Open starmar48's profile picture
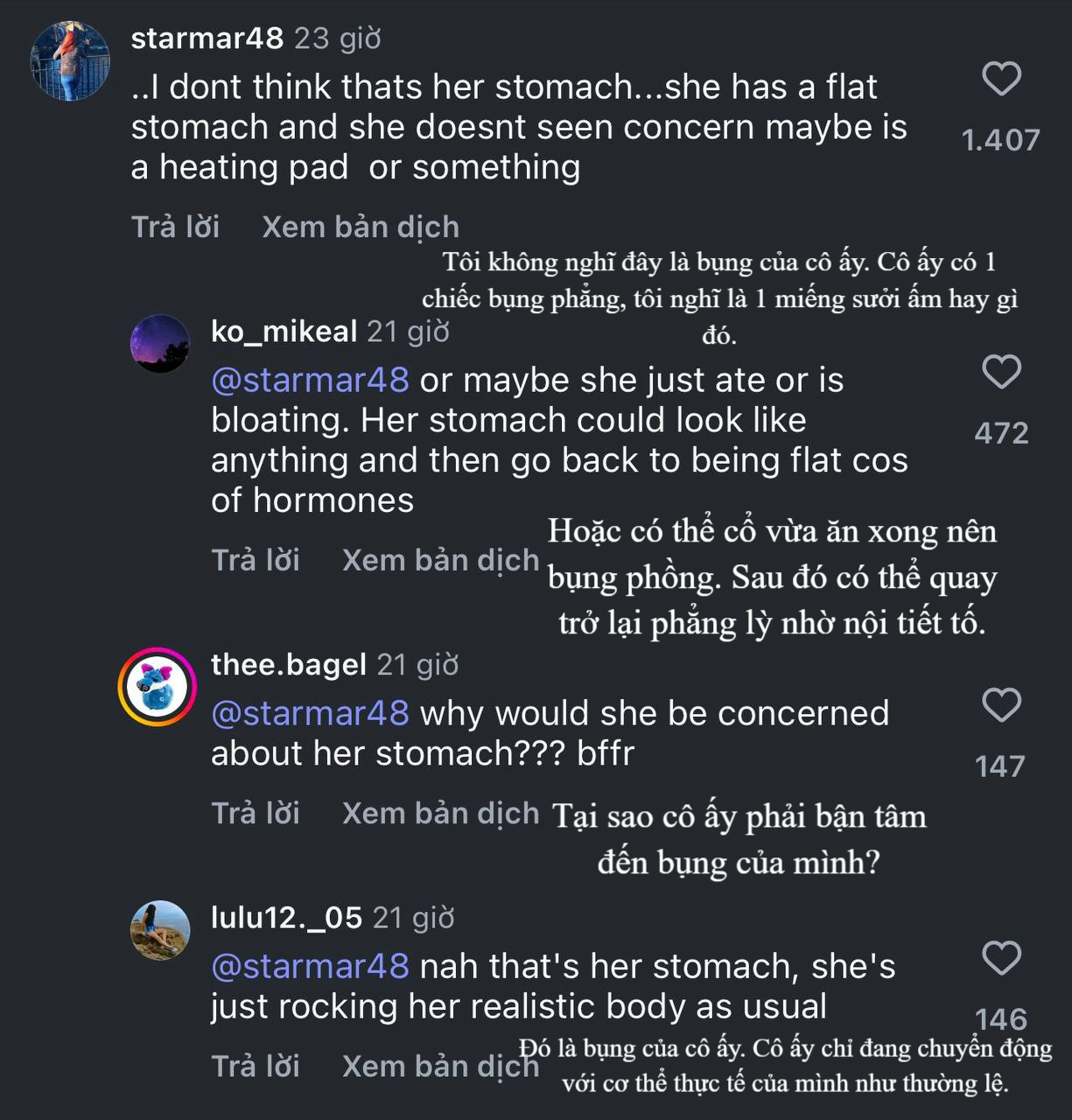Image resolution: width=1072 pixels, height=1120 pixels. (x=70, y=60)
